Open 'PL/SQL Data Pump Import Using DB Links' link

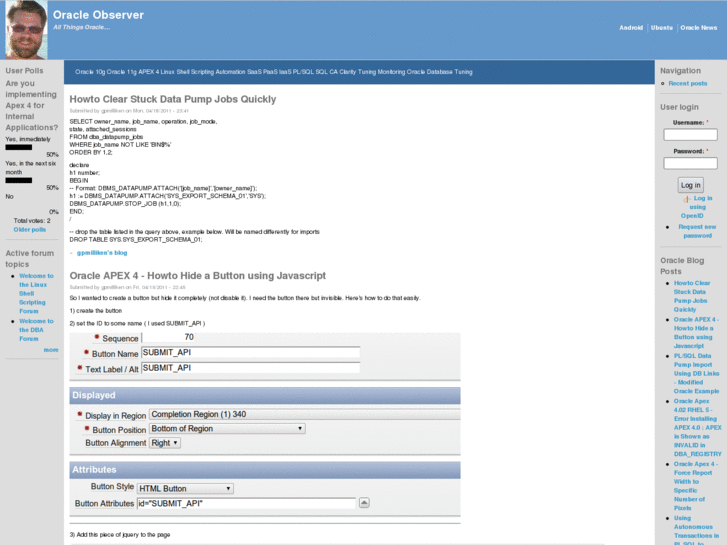696,373
